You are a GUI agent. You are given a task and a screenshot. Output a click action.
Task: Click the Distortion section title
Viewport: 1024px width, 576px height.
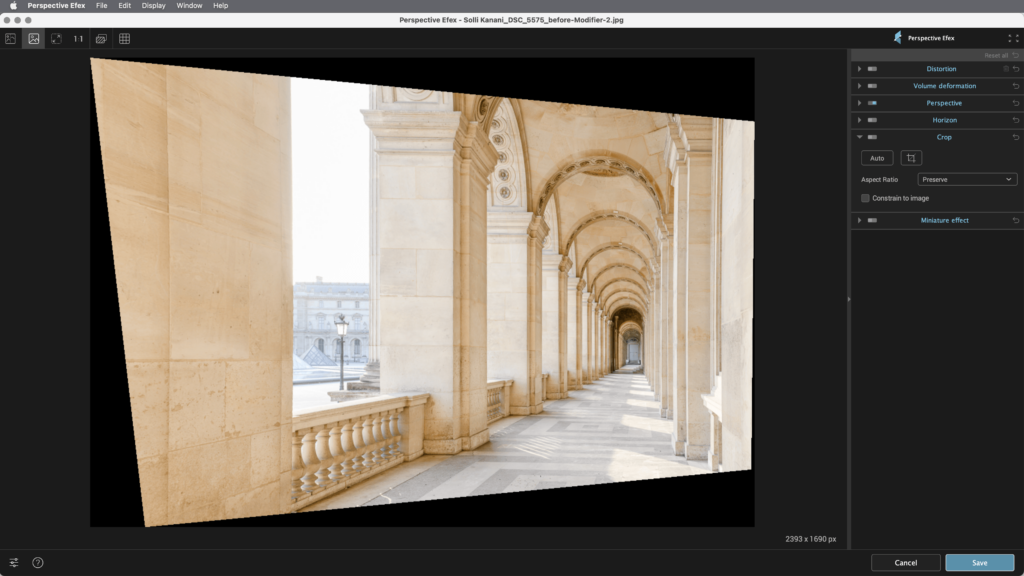coord(941,69)
